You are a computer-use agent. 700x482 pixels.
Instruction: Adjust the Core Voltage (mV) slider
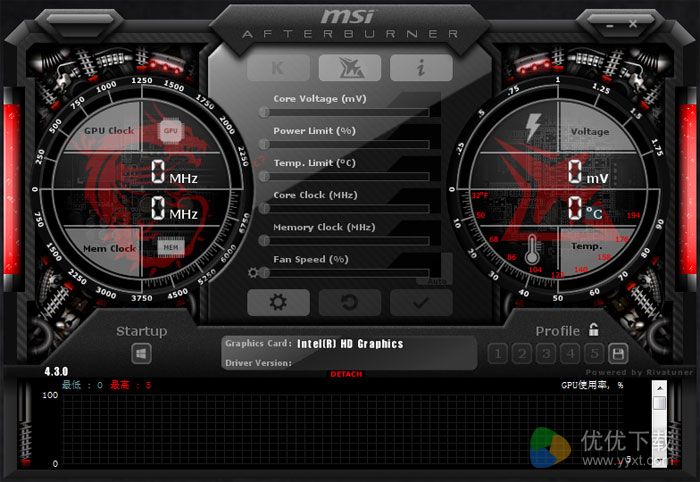(344, 112)
